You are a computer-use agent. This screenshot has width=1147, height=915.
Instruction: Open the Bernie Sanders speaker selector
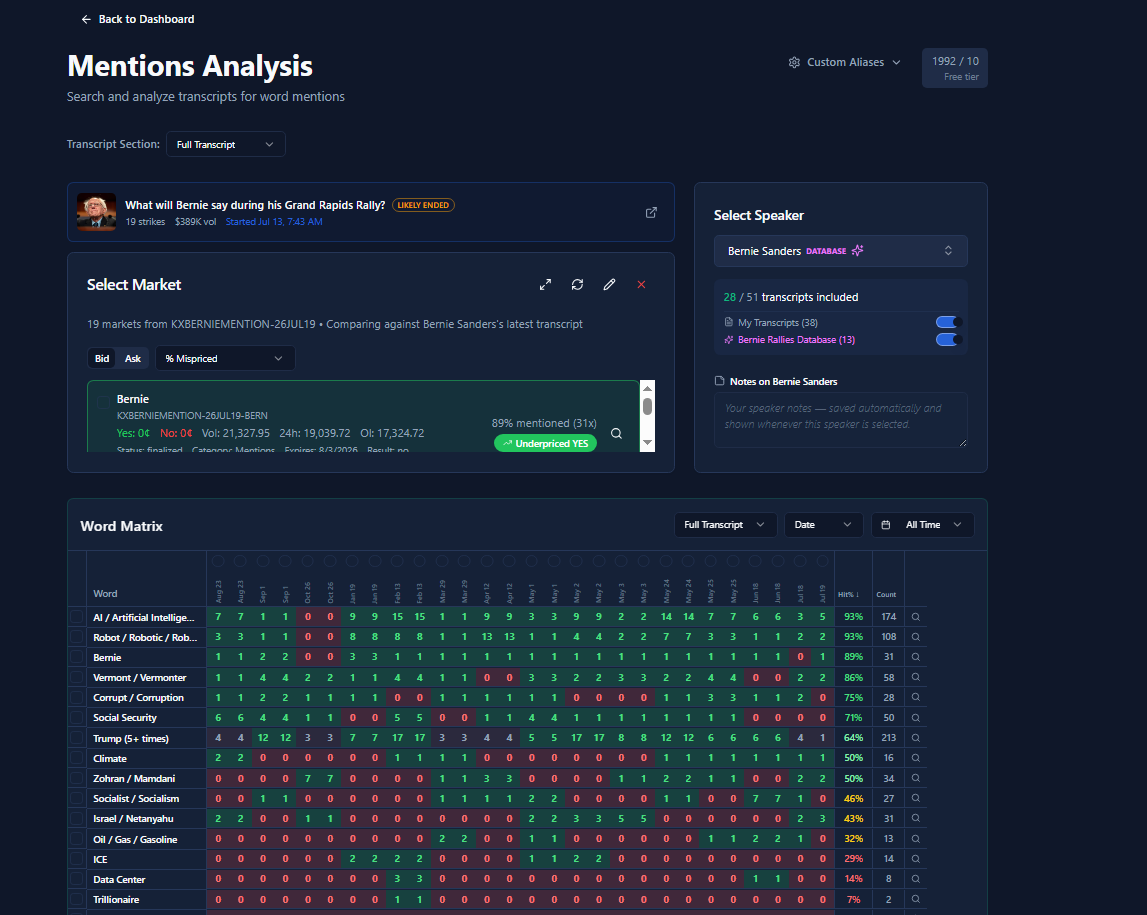840,251
